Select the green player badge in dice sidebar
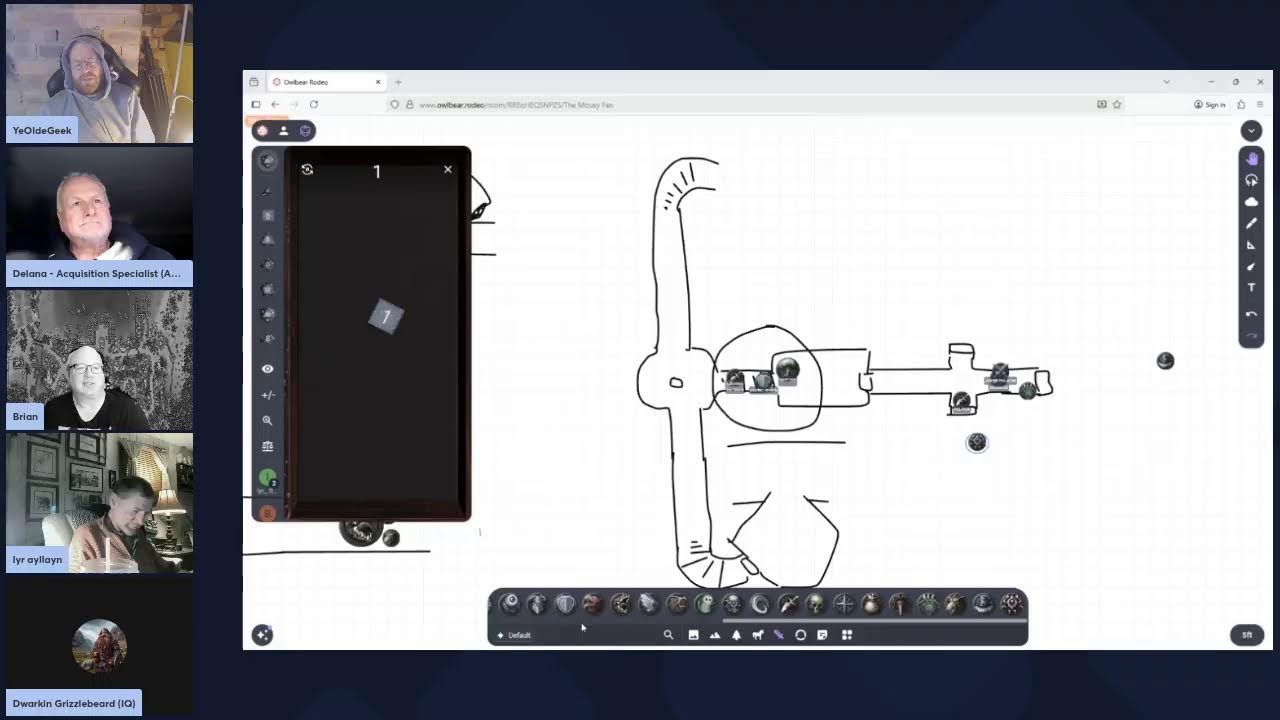The height and width of the screenshot is (720, 1280). click(267, 479)
